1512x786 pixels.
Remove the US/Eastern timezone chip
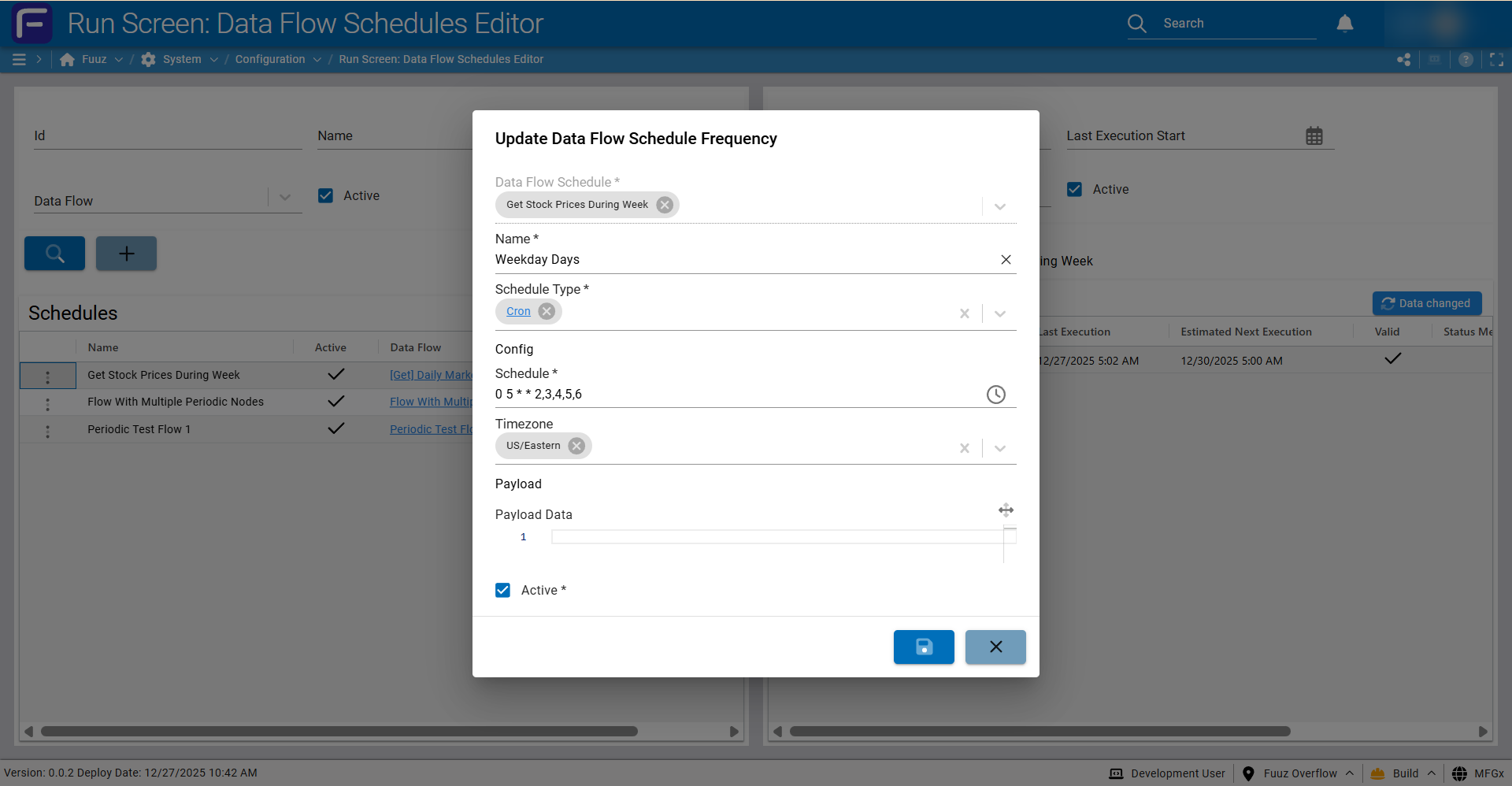tap(576, 446)
